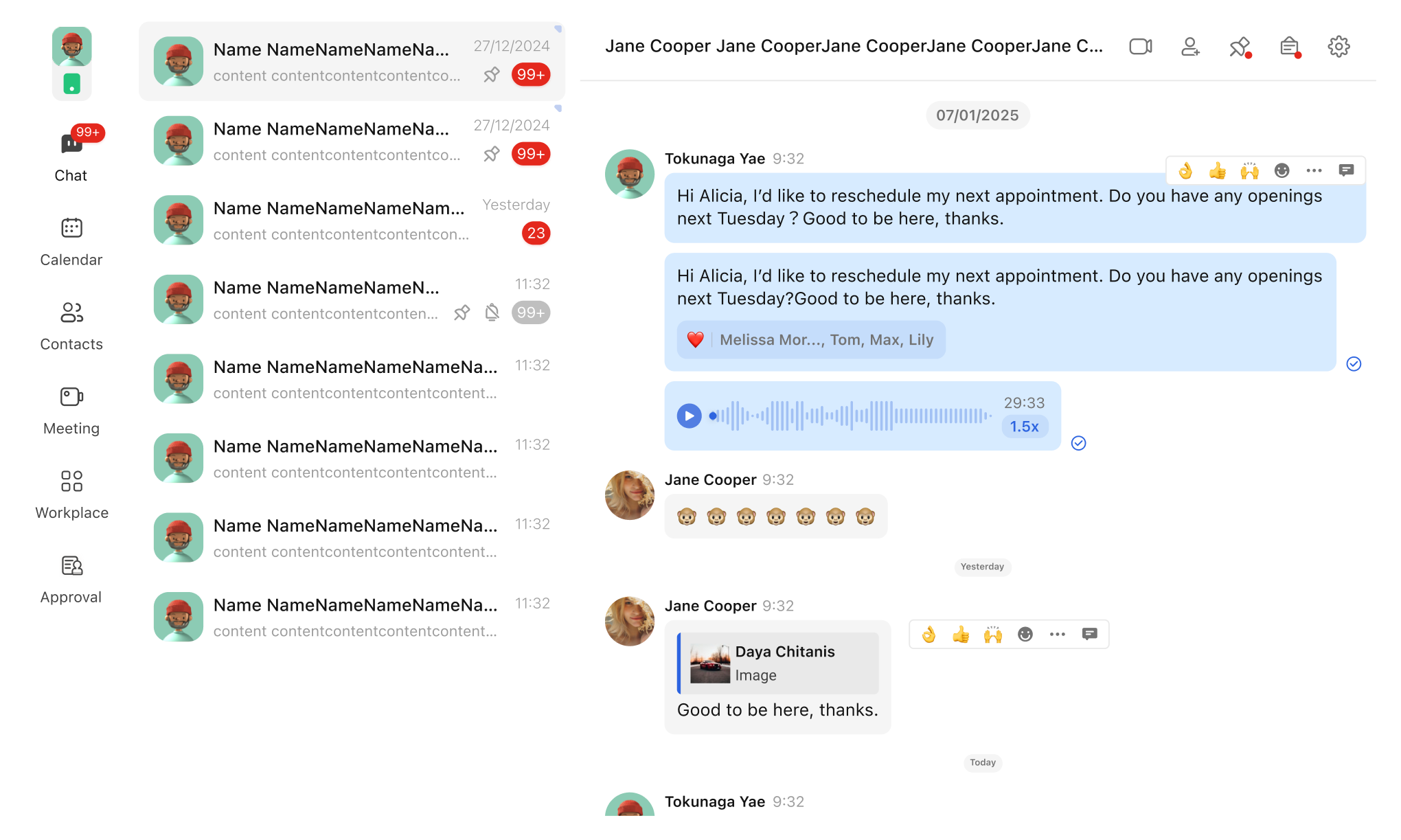Toggle the heart reaction pill with Melissa and Tom
1401x840 pixels.
click(x=809, y=339)
